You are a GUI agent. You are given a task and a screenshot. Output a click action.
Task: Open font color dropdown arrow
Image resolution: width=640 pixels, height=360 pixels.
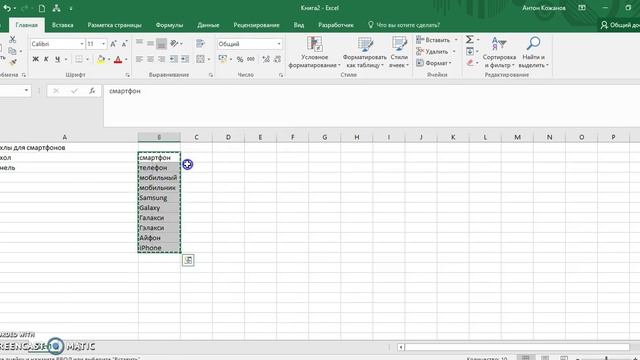tap(126, 60)
